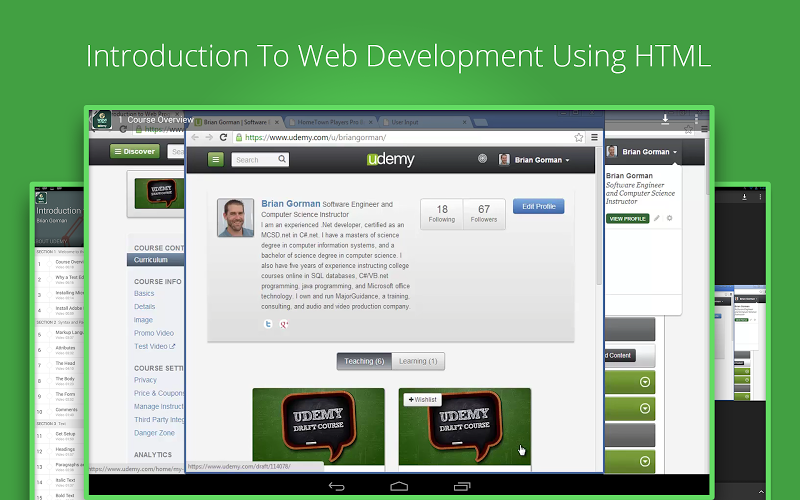Expand the second green section circled arrow
The image size is (800, 500).
point(645,409)
